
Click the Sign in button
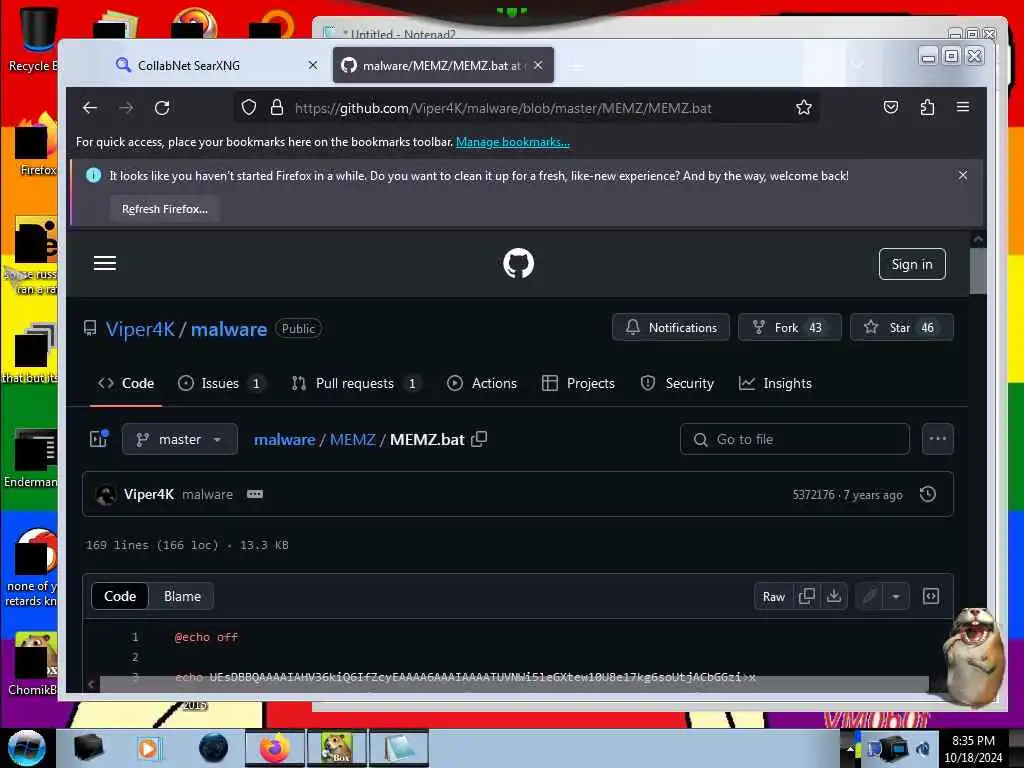click(912, 264)
